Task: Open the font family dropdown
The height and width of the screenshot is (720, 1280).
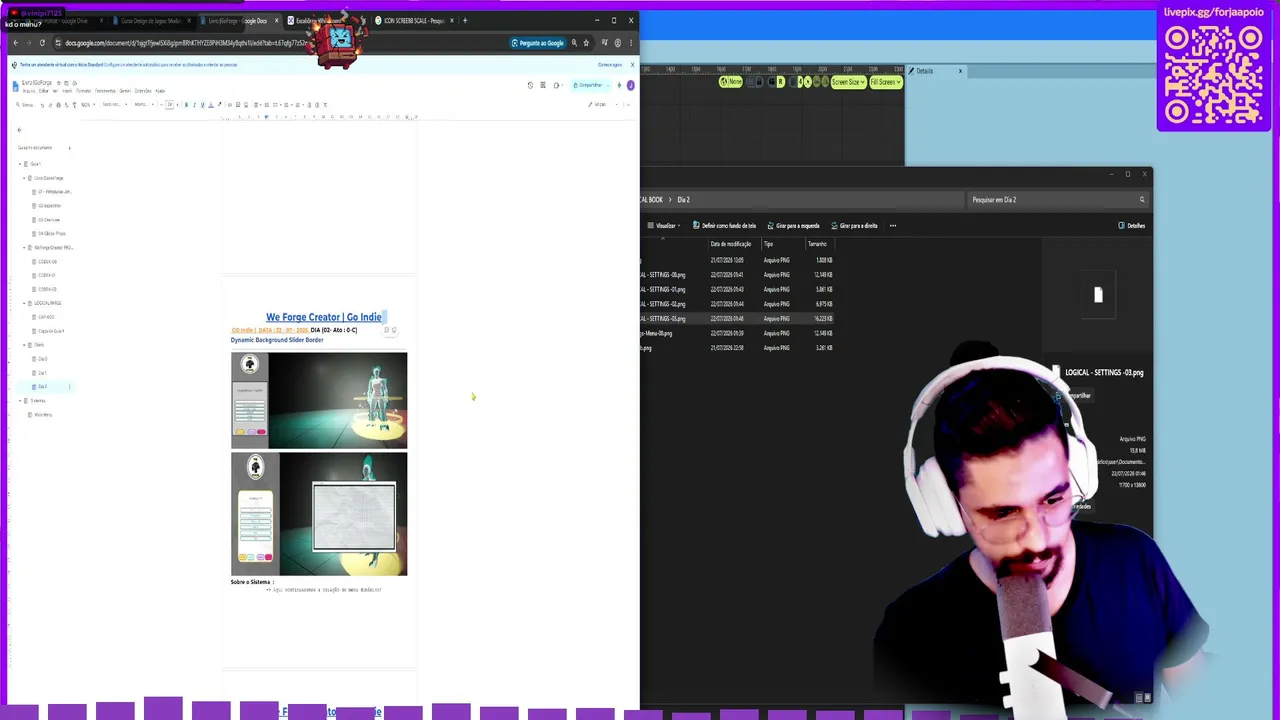Action: [x=143, y=105]
